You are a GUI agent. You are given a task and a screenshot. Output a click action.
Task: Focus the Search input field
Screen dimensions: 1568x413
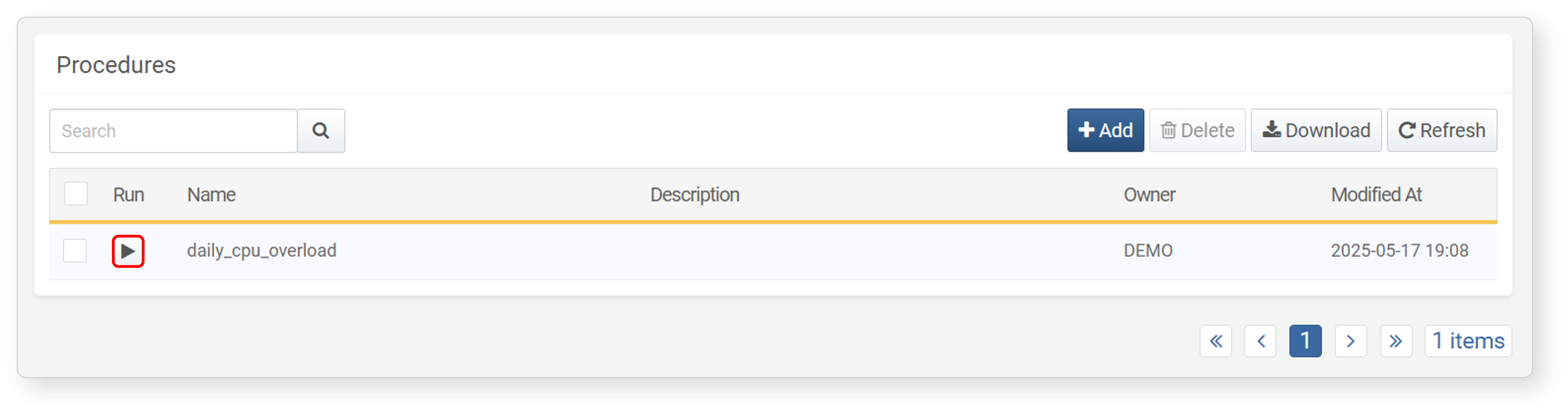tap(173, 130)
